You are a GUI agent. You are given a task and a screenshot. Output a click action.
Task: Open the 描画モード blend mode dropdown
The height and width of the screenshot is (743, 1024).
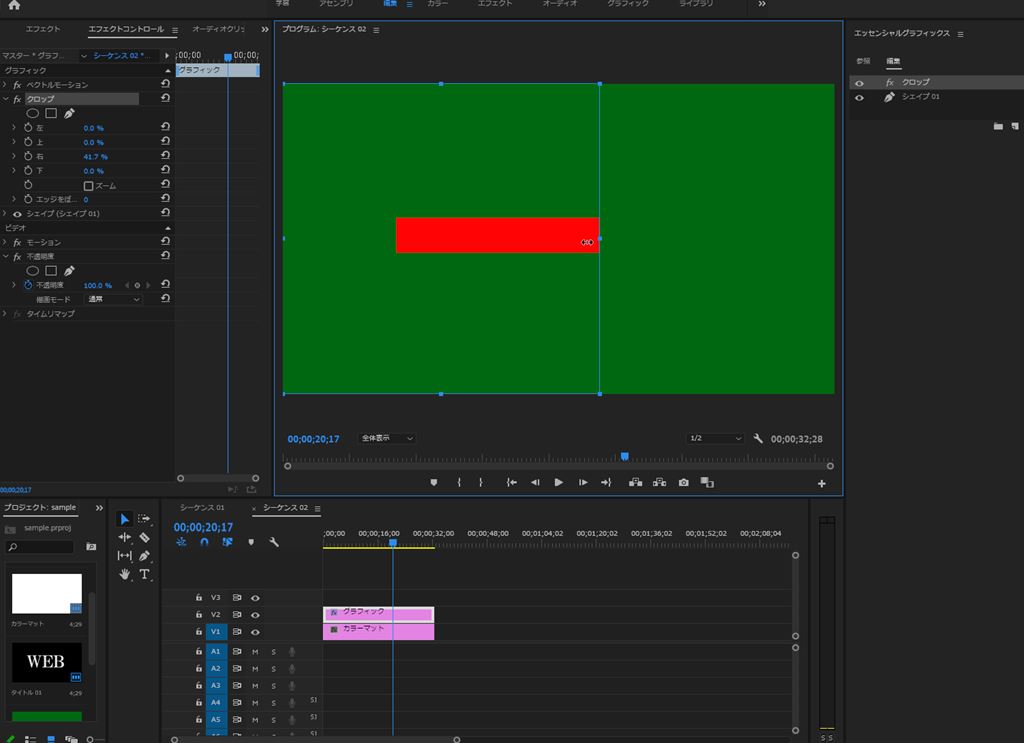click(x=113, y=299)
